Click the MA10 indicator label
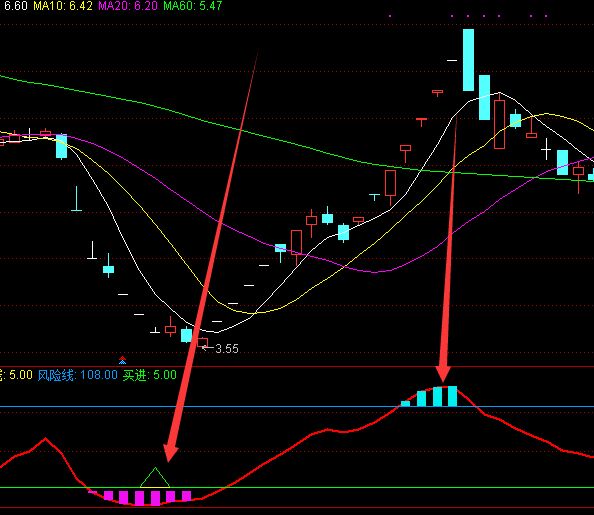Image resolution: width=594 pixels, height=515 pixels. click(63, 6)
